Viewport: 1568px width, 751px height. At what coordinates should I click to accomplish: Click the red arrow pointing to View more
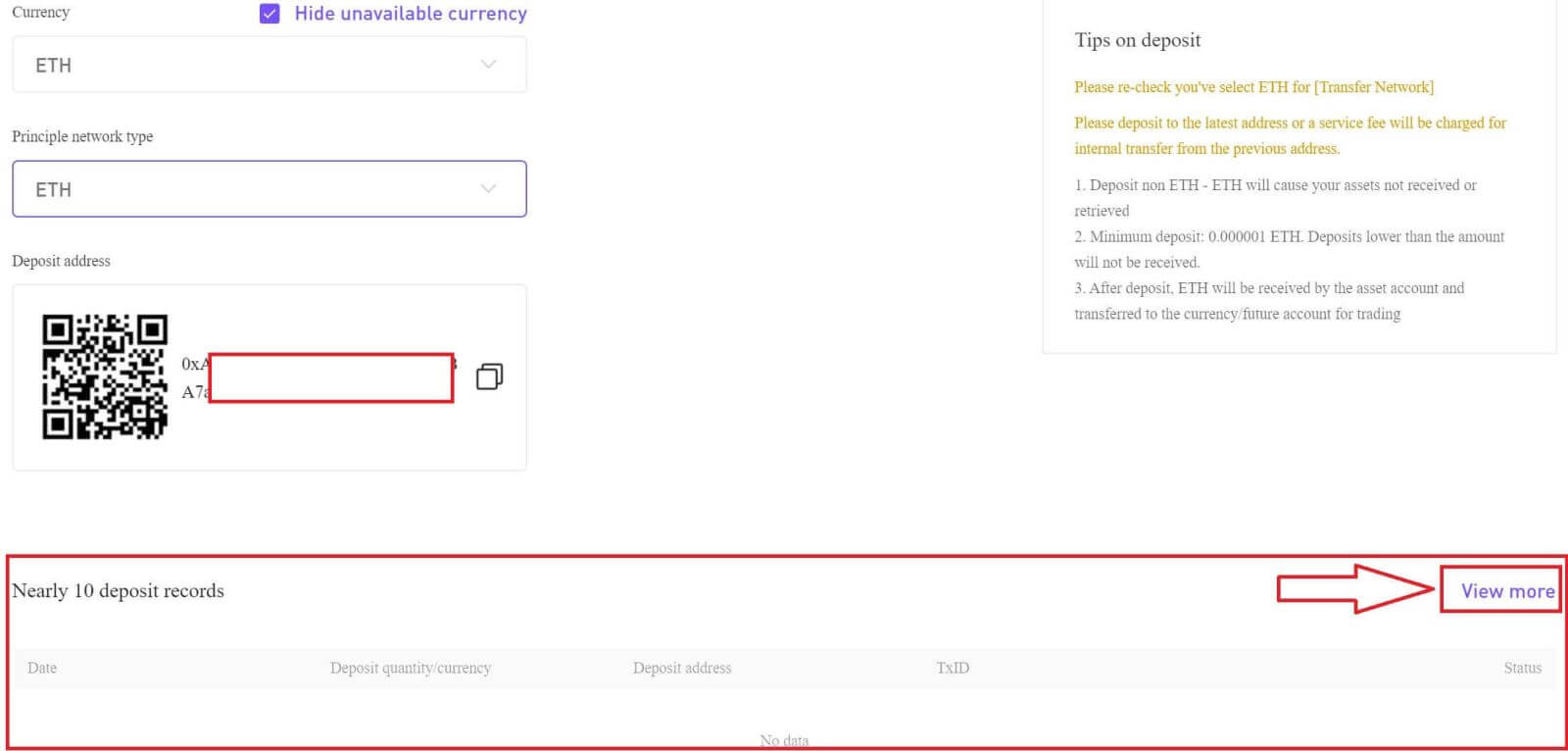(1354, 588)
